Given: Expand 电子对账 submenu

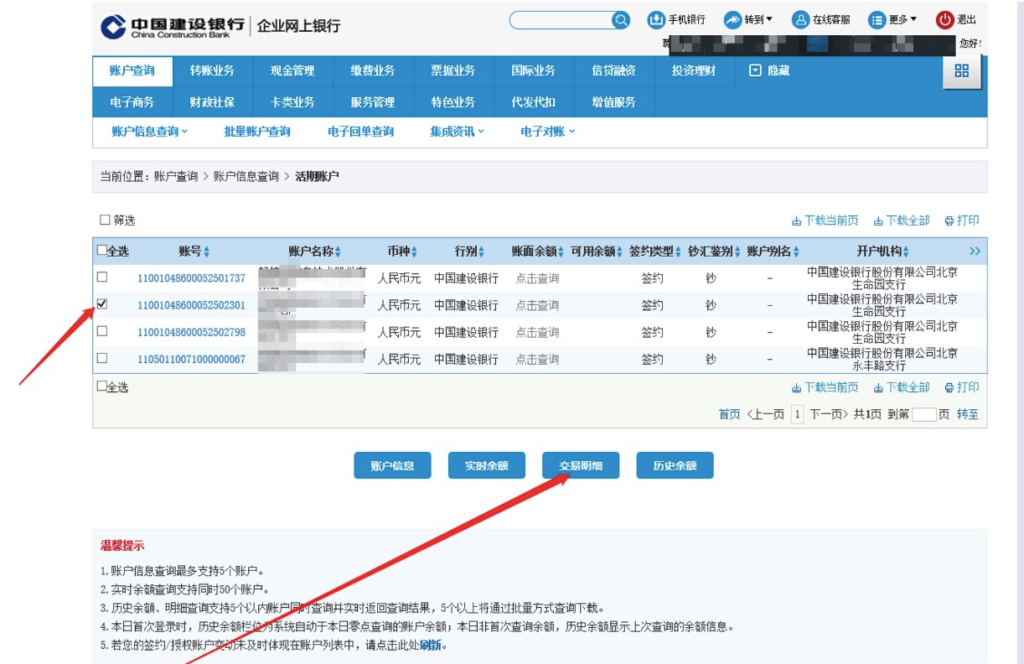Looking at the screenshot, I should (547, 131).
